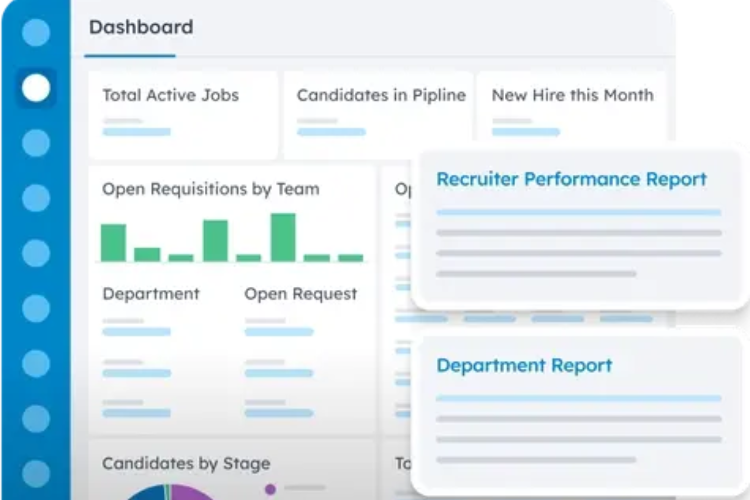This screenshot has height=500, width=750.
Task: Click the first green bar in requisitions chart
Action: click(x=113, y=243)
